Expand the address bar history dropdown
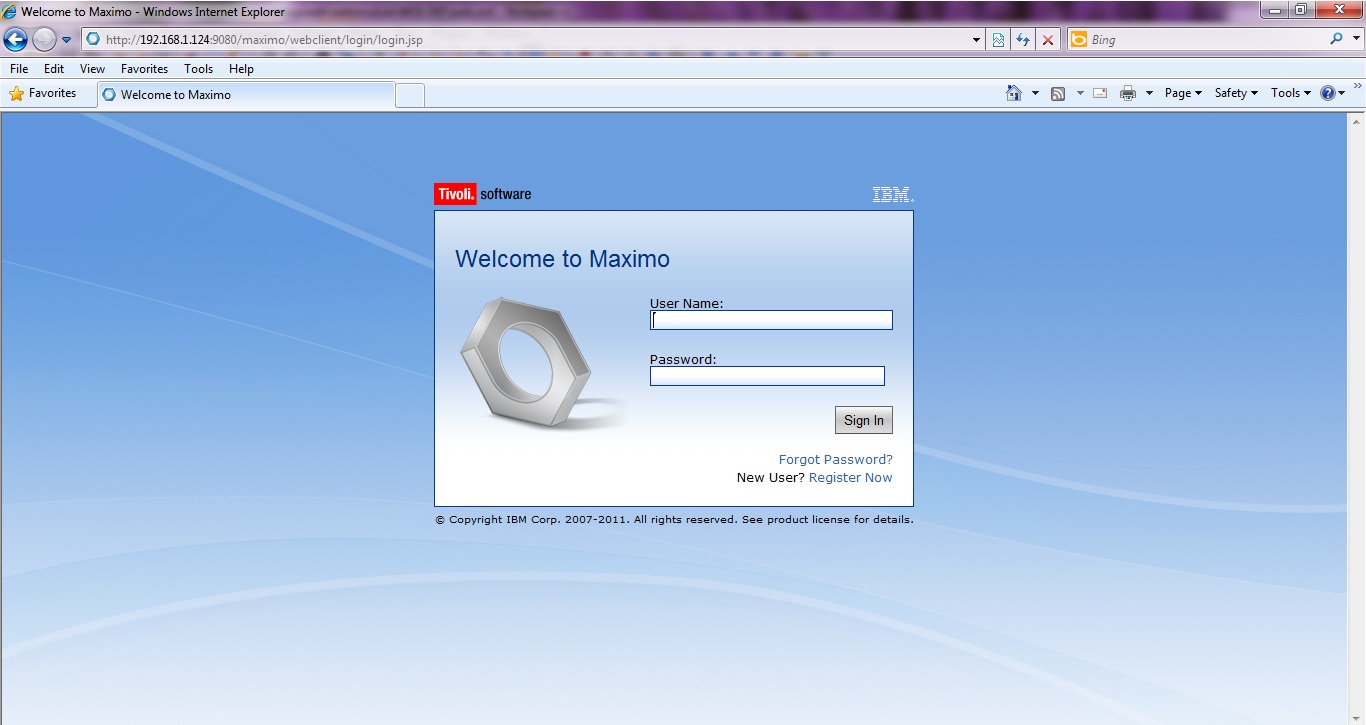 (x=976, y=39)
